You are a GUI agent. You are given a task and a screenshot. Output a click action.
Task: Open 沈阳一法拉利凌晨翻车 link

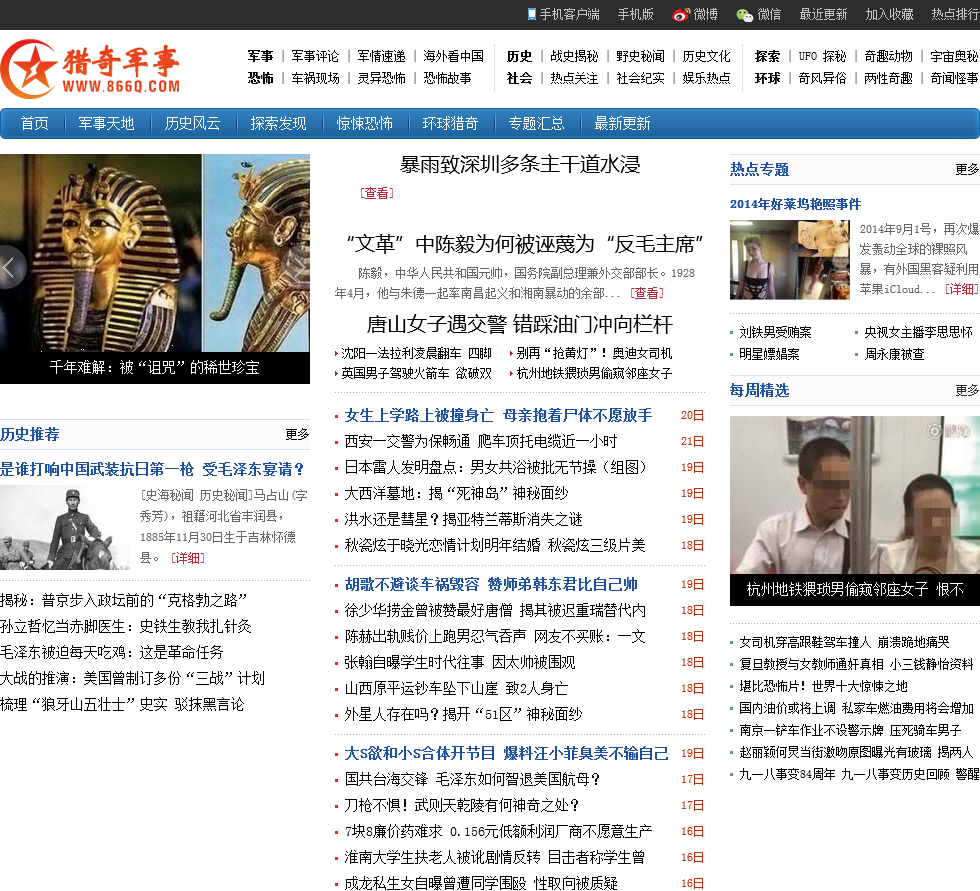click(416, 354)
